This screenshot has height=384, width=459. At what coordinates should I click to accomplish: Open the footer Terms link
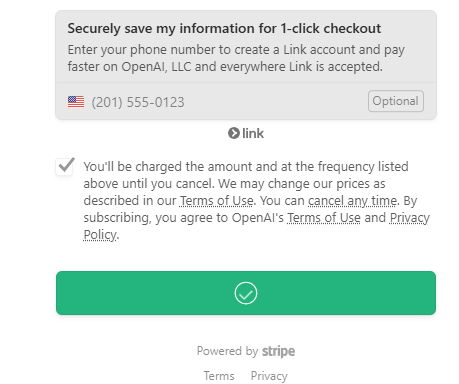pyautogui.click(x=219, y=376)
